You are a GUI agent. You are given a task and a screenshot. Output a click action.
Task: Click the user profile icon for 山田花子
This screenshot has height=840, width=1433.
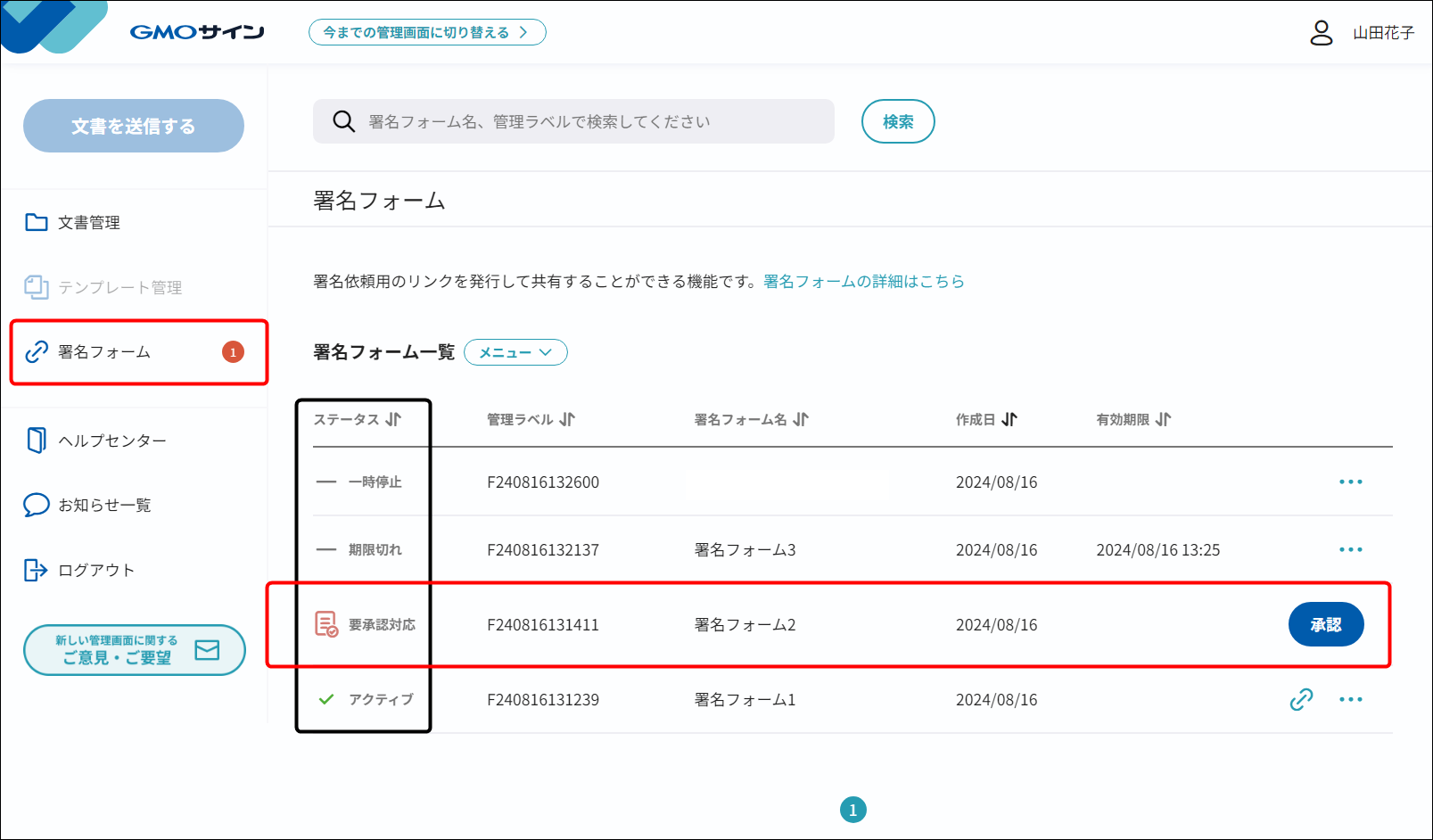coord(1321,33)
